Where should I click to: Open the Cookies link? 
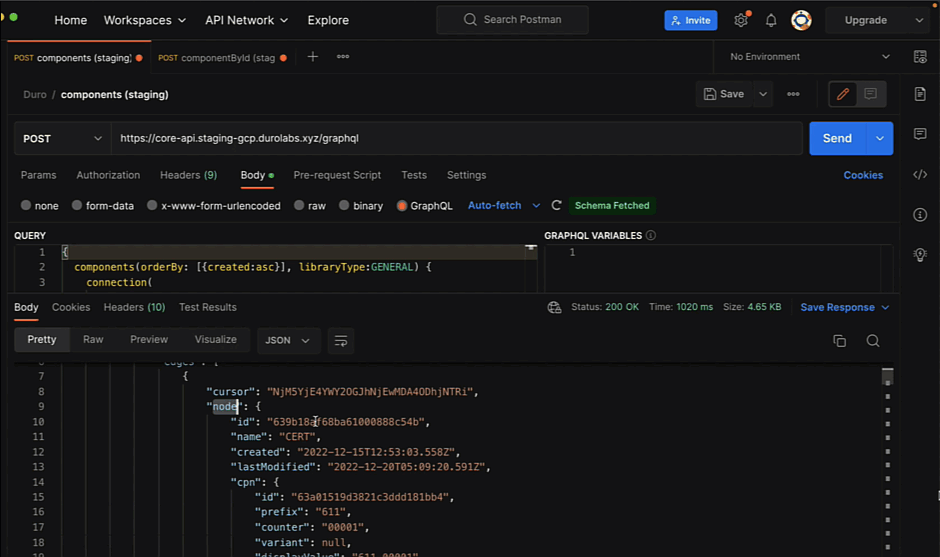(863, 175)
